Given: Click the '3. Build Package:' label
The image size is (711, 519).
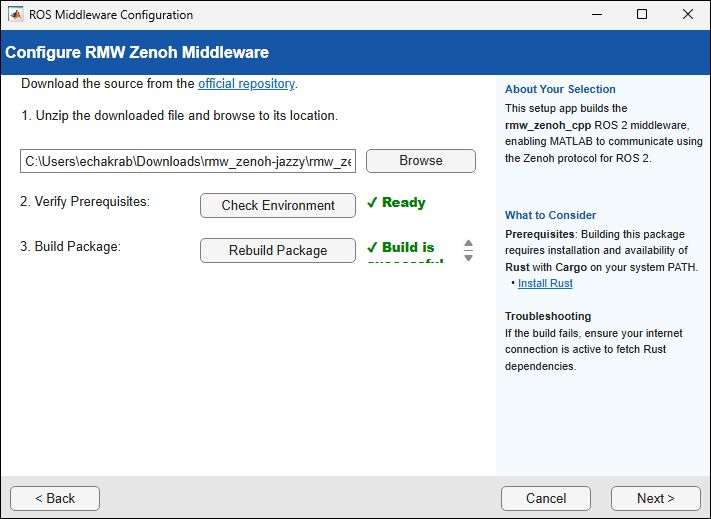Looking at the screenshot, I should (x=70, y=247).
